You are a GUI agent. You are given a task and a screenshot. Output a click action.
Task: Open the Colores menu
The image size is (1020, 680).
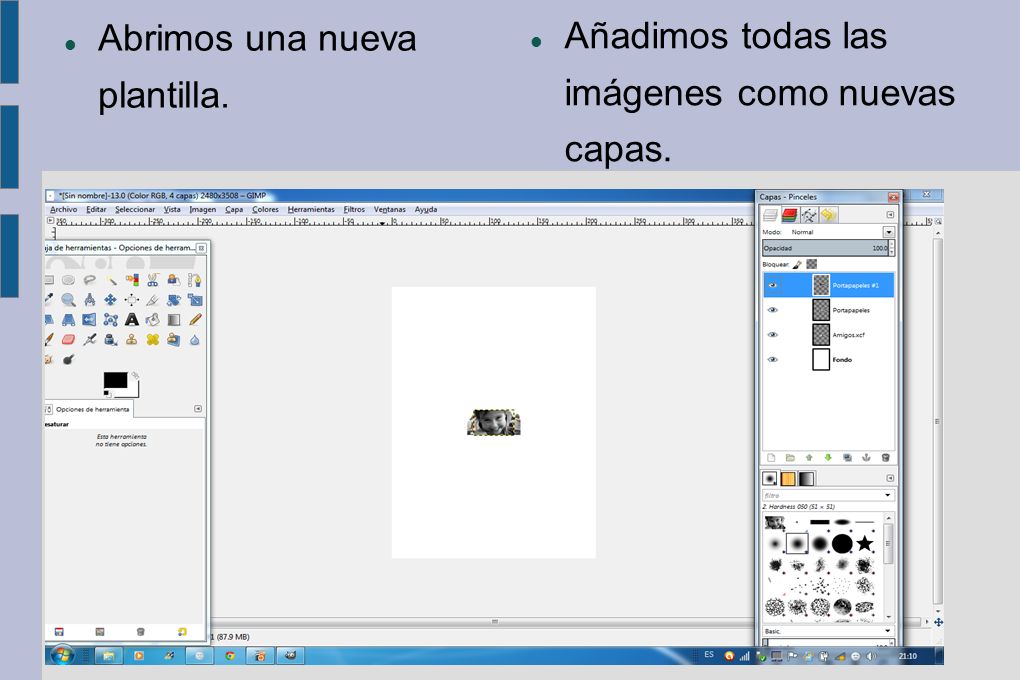(x=265, y=210)
